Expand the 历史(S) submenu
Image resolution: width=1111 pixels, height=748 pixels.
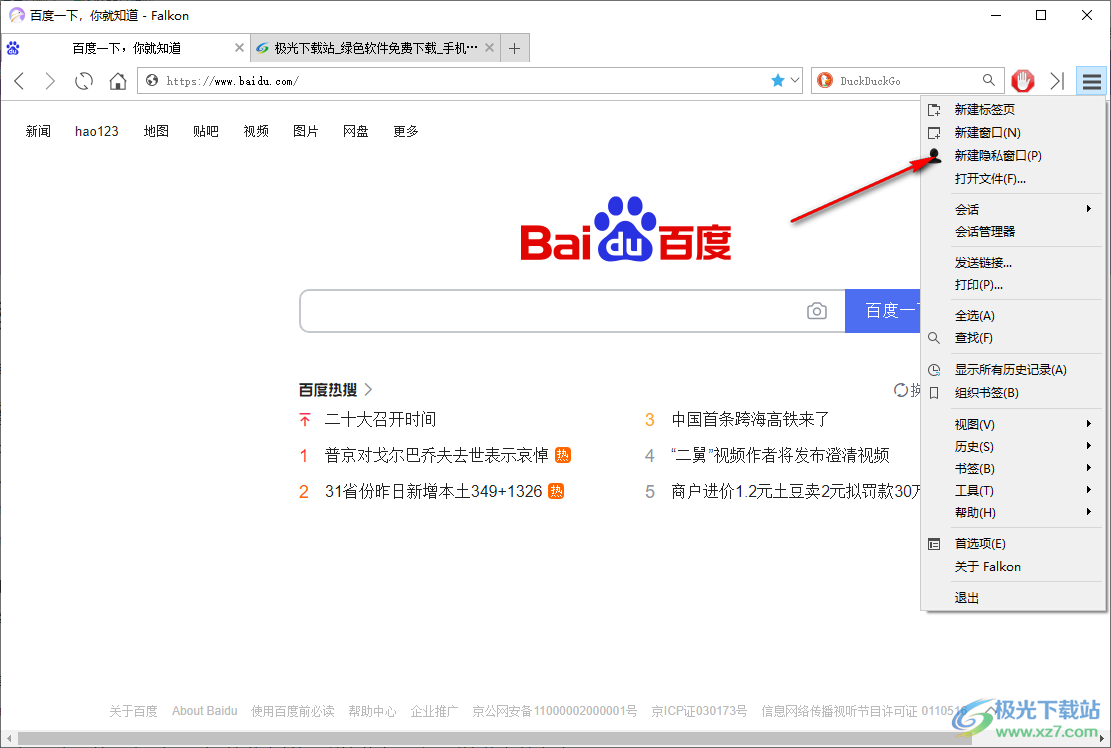pyautogui.click(x=1013, y=446)
